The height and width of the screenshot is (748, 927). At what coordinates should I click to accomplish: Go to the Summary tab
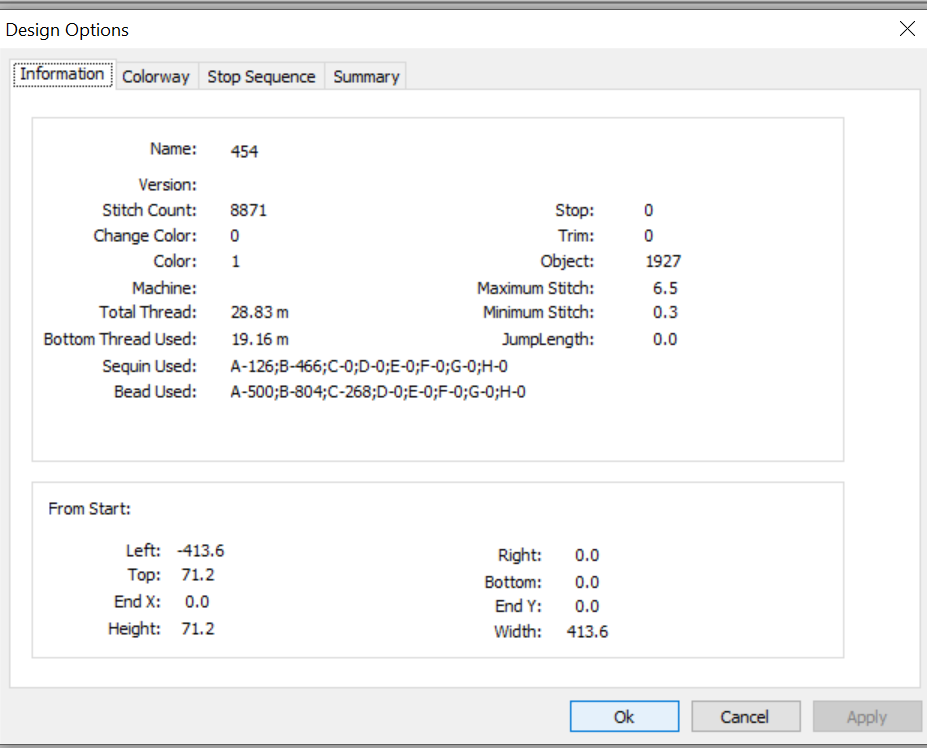[x=366, y=77]
